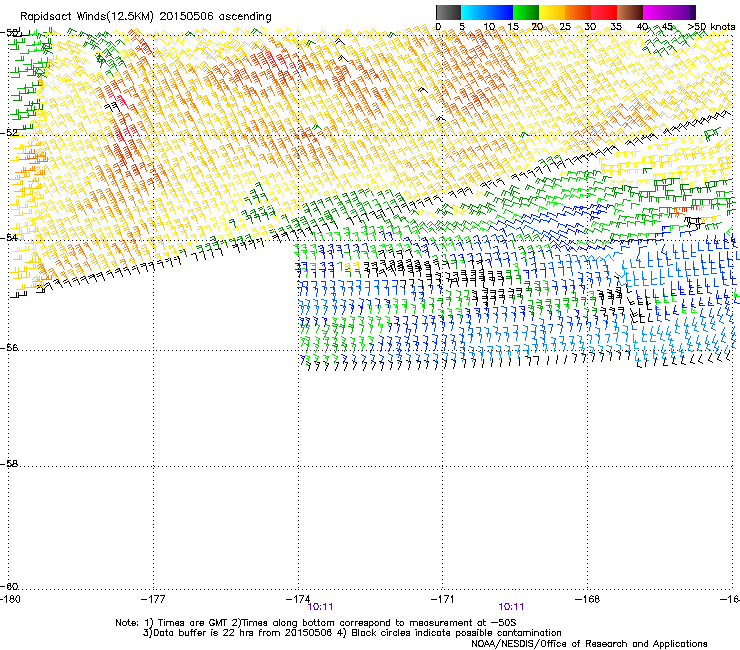Screen dimensions: 740x650
Task: Click the -171 longitude axis label
Action: [443, 599]
